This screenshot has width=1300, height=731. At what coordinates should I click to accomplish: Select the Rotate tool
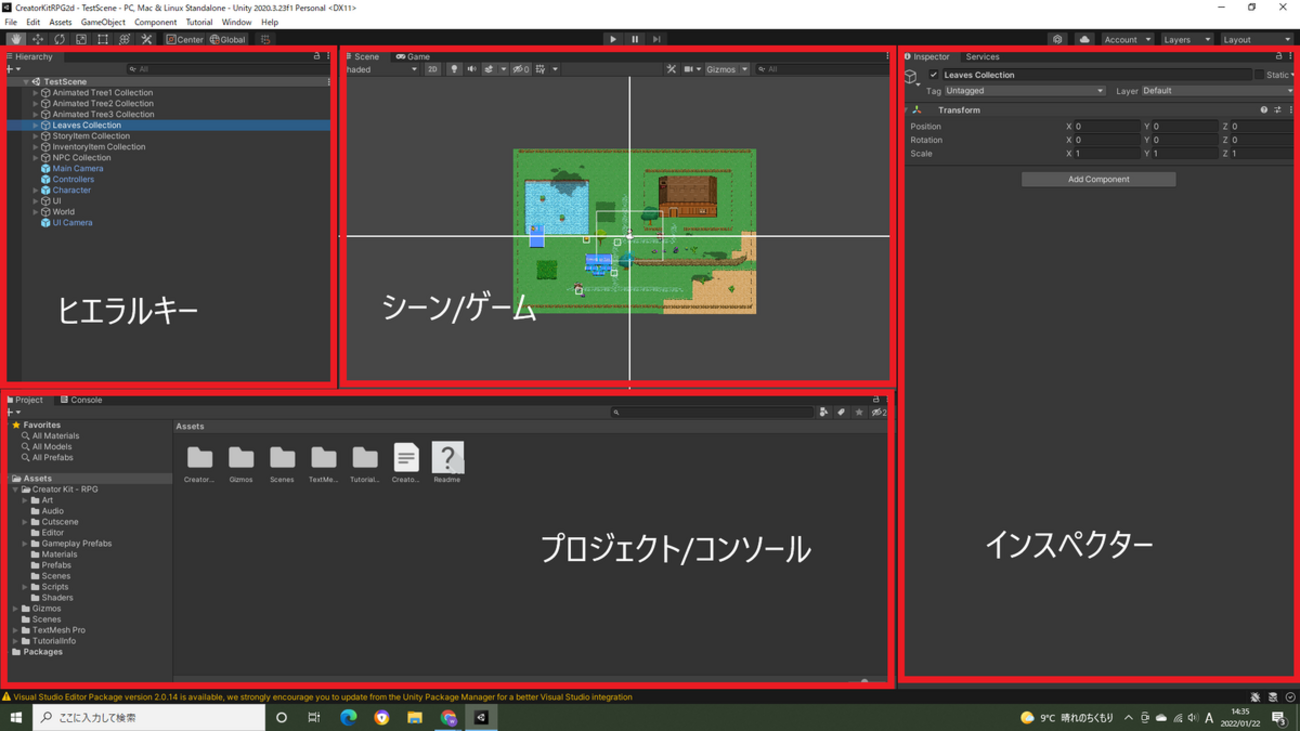[x=59, y=39]
